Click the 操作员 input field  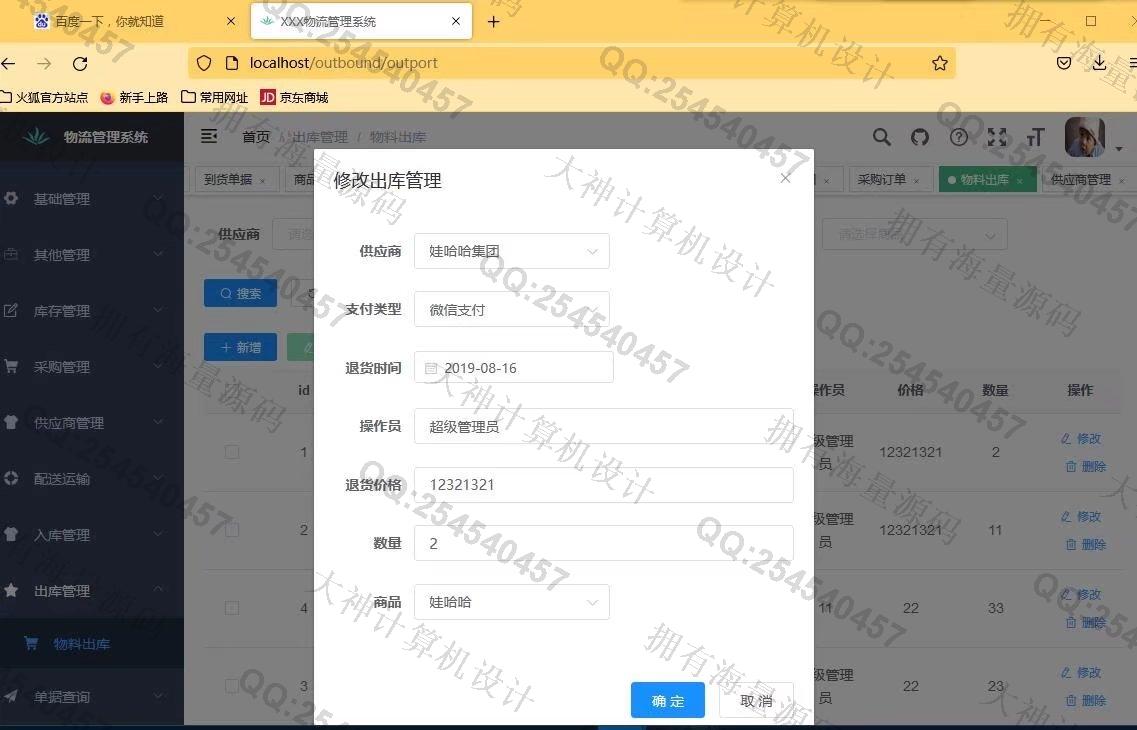603,426
